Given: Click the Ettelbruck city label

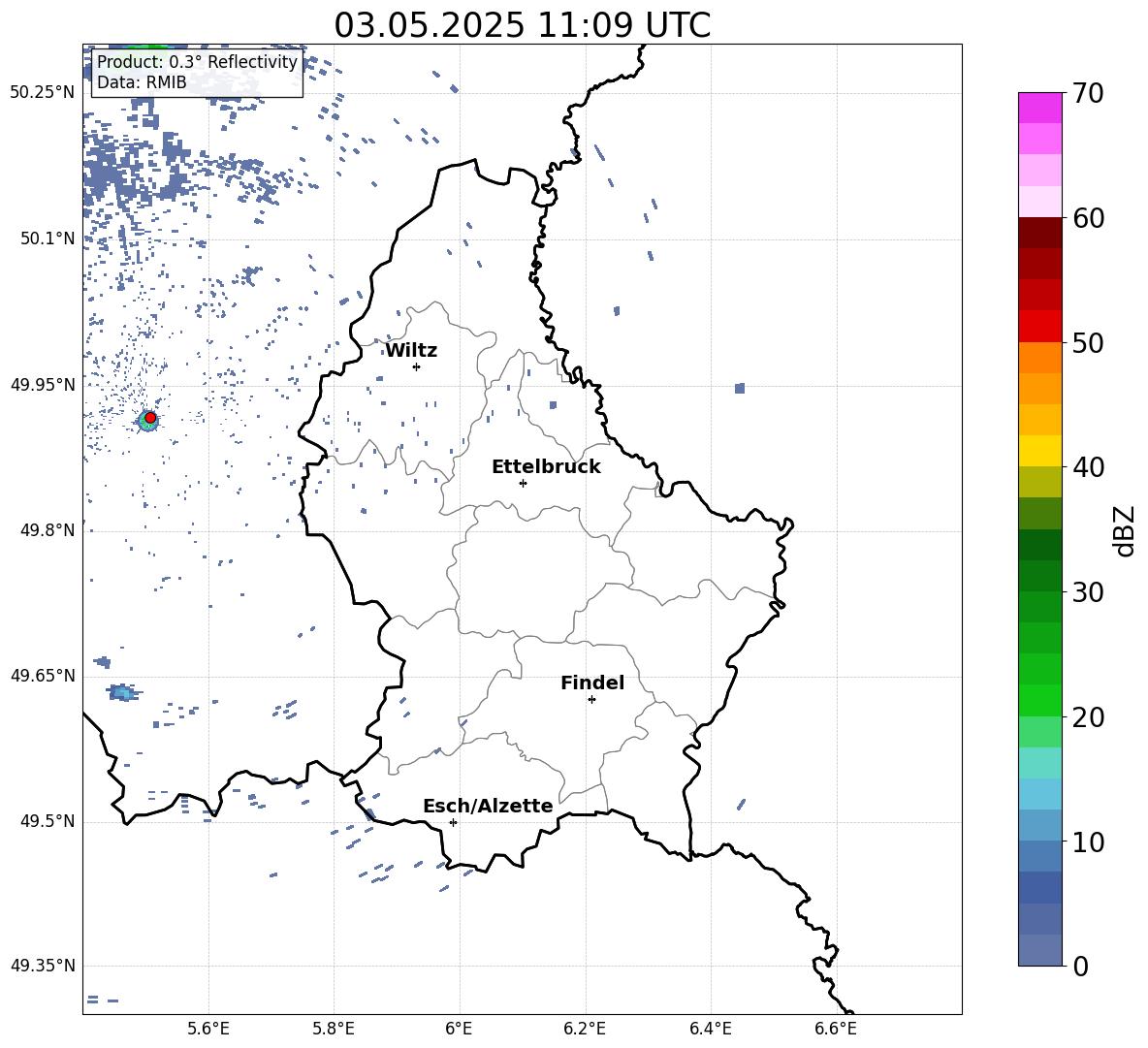Looking at the screenshot, I should [546, 467].
